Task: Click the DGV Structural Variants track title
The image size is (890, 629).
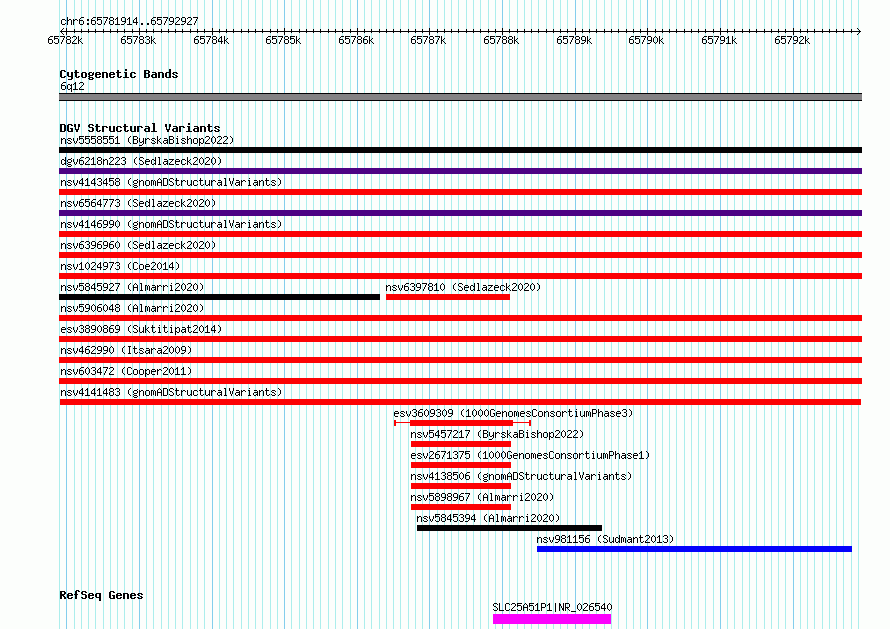Action: pos(140,128)
